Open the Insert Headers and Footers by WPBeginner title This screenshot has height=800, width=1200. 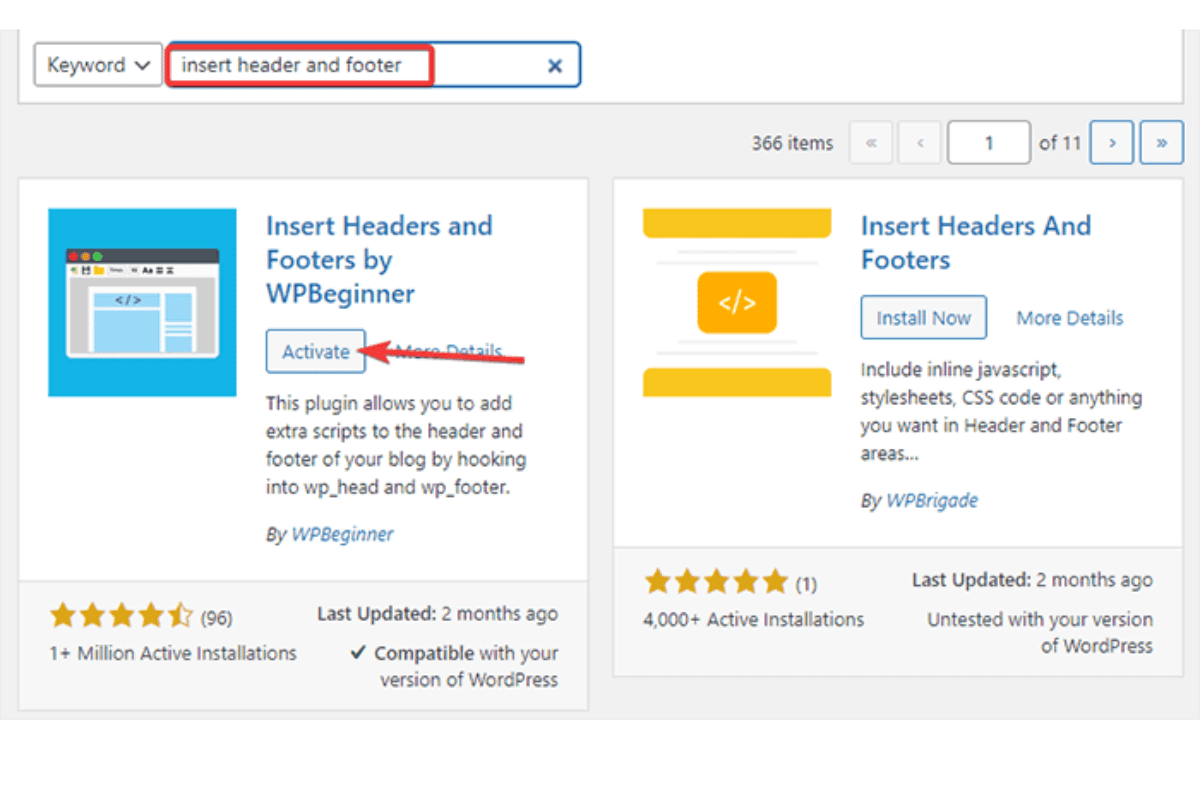coord(379,260)
